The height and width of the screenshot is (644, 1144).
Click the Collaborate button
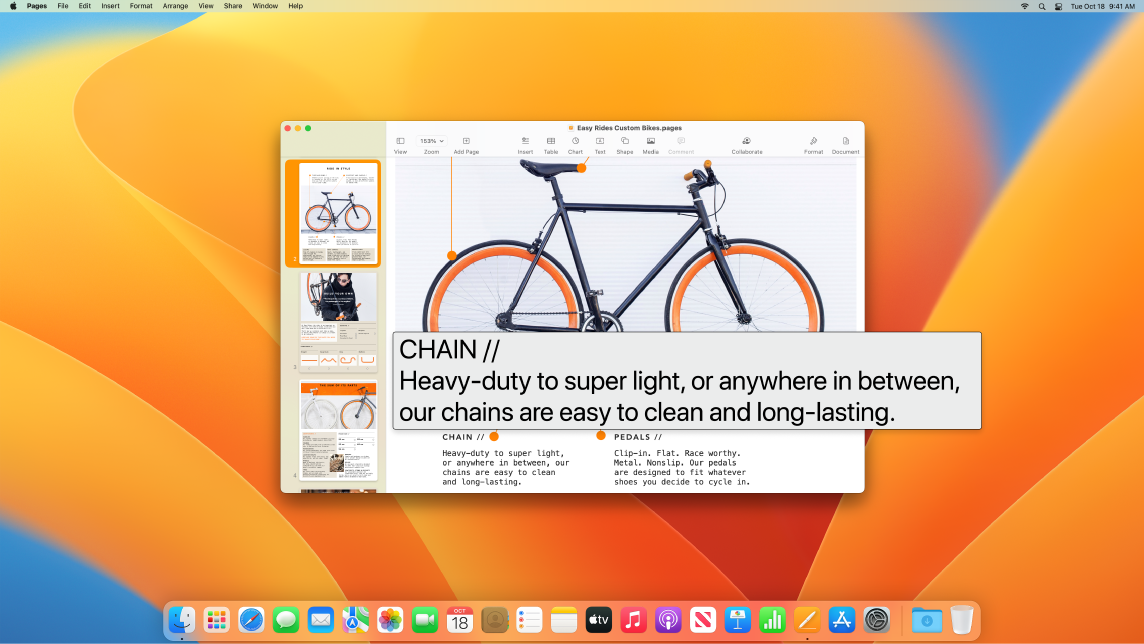click(746, 141)
